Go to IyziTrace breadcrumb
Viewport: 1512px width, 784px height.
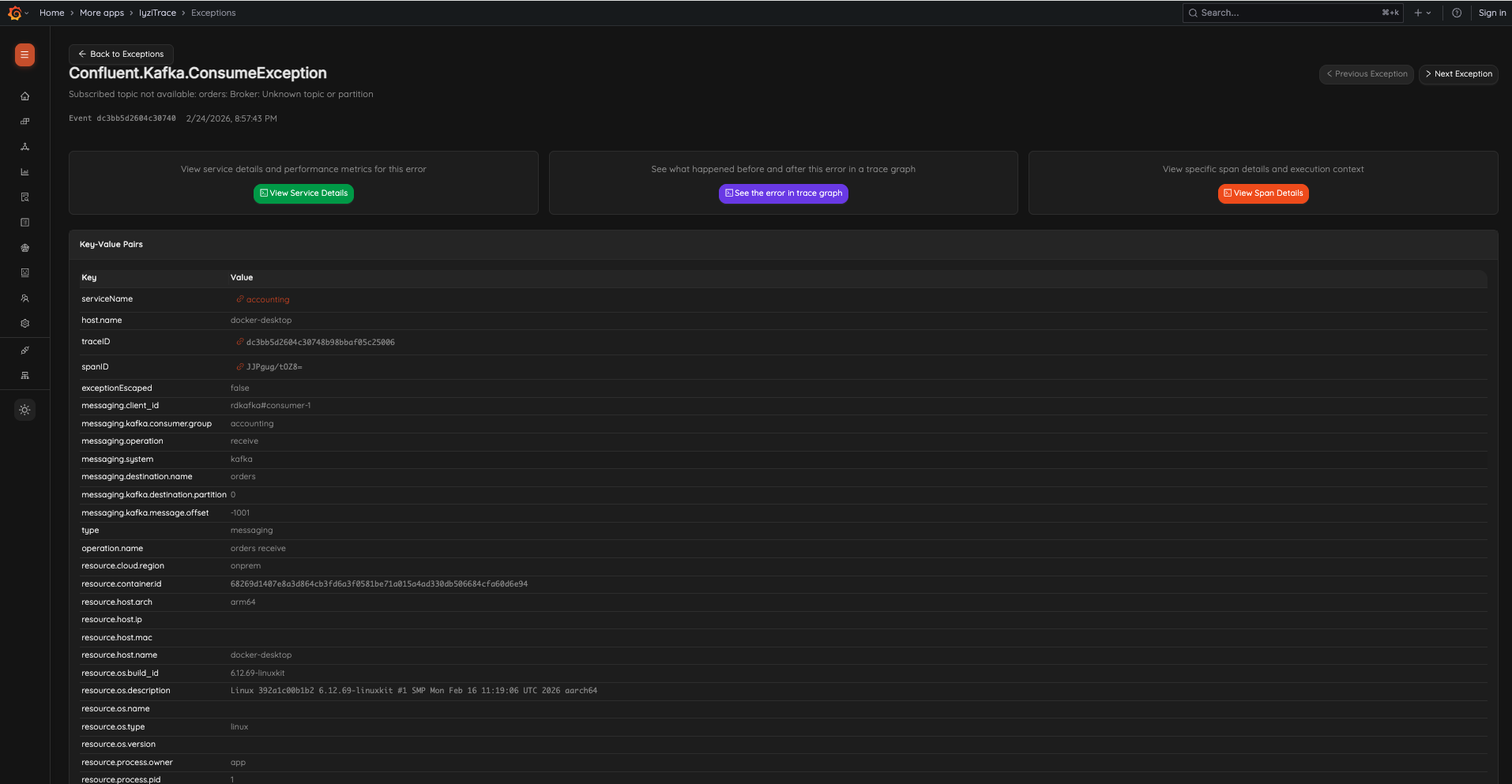(158, 13)
